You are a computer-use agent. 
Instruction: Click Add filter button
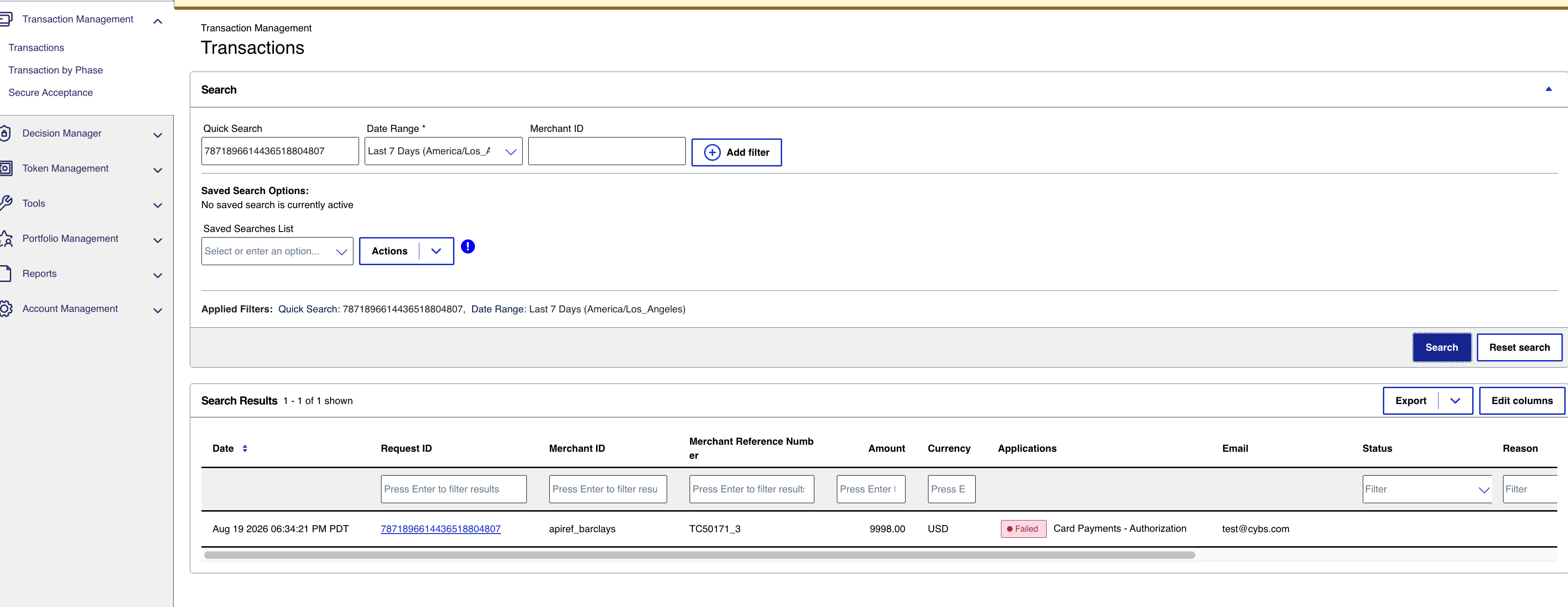pyautogui.click(x=736, y=152)
